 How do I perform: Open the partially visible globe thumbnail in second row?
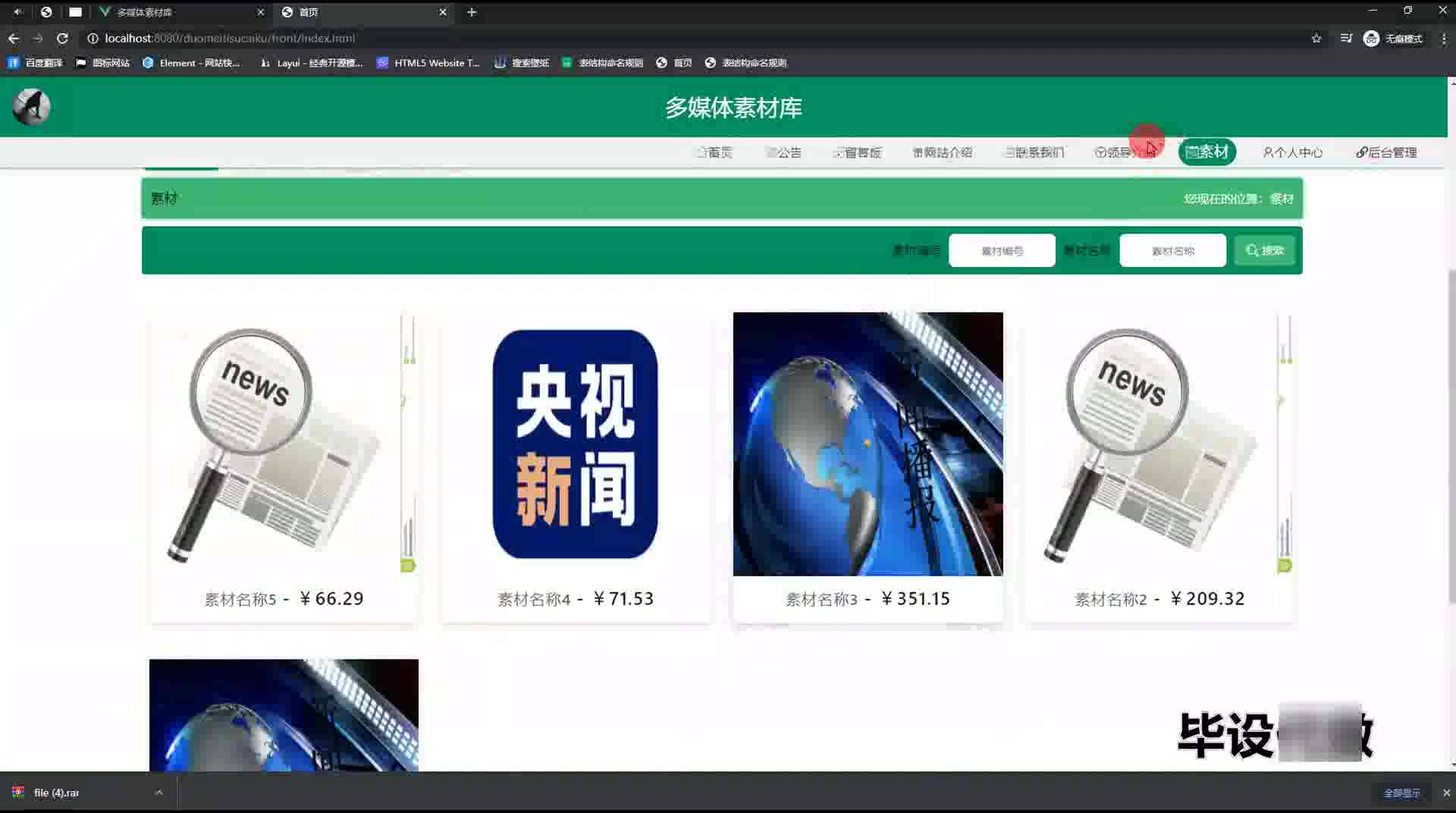pos(284,715)
